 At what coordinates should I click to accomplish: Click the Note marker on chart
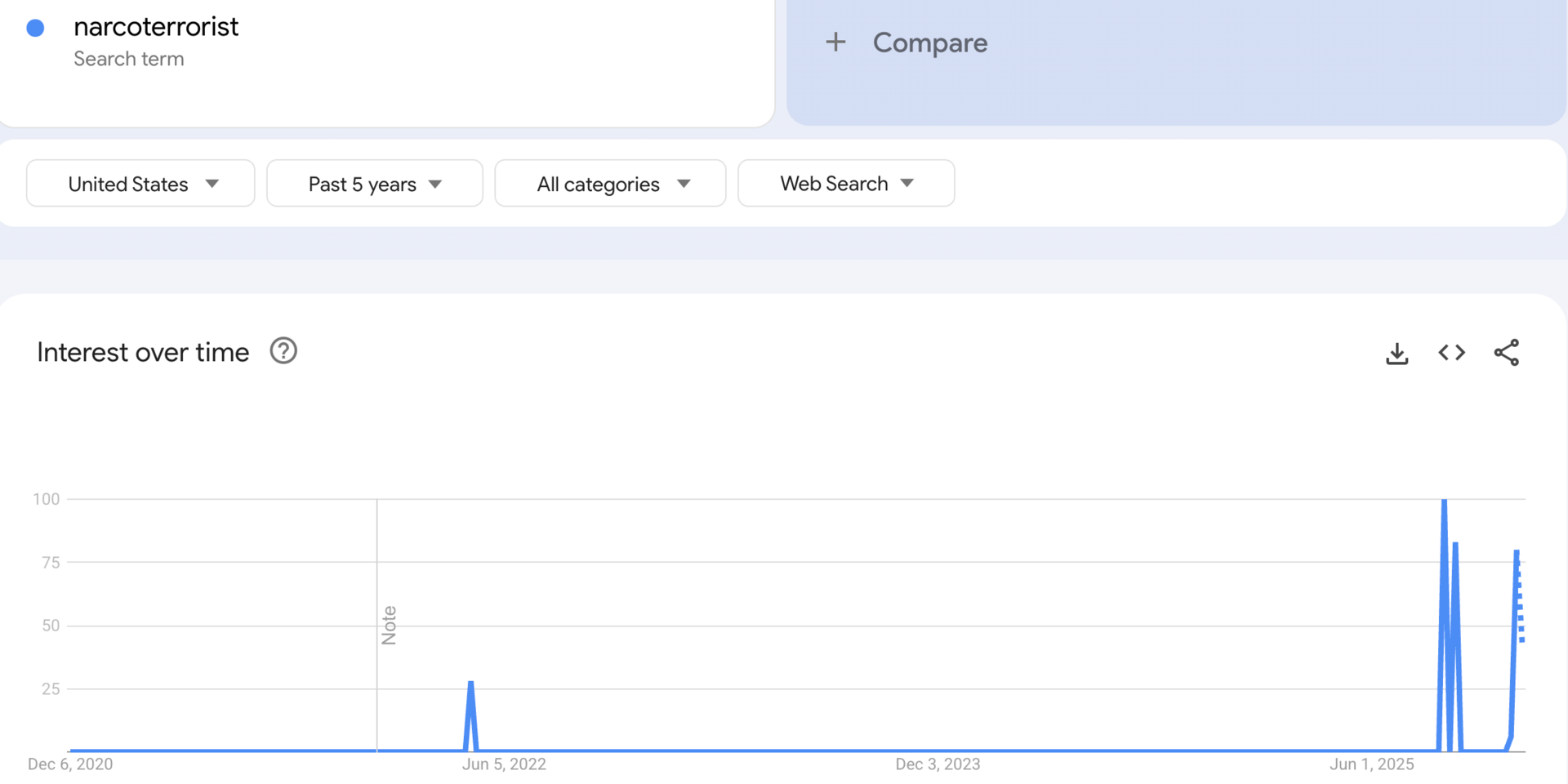pos(389,625)
